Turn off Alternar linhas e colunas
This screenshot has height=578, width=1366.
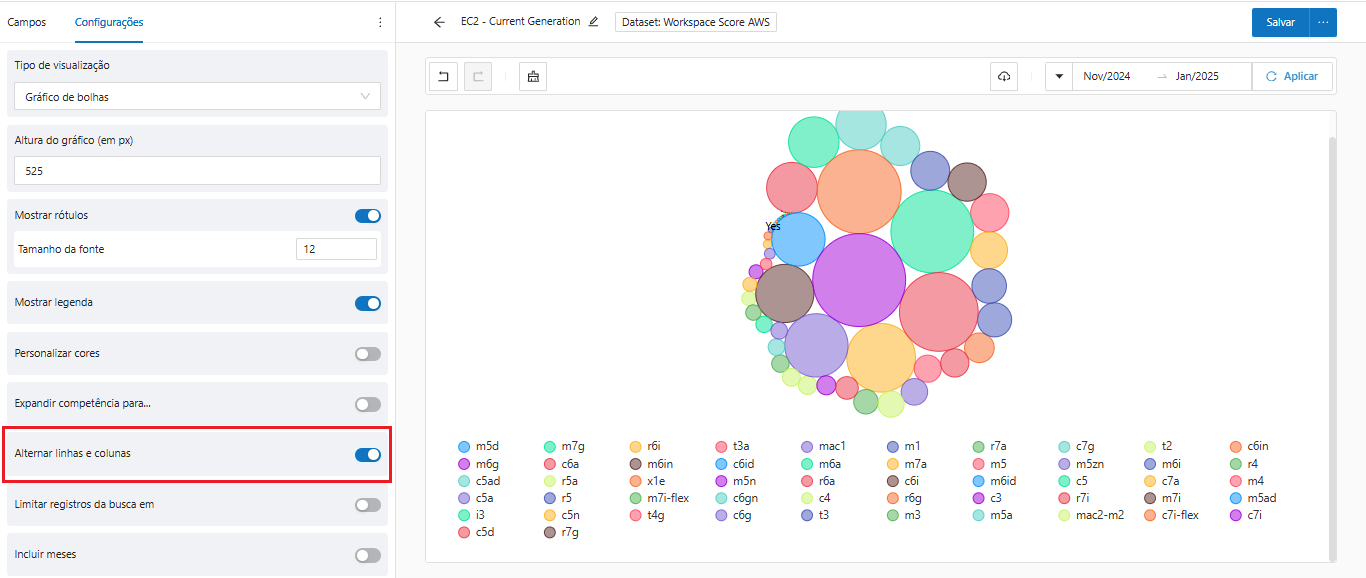click(367, 455)
